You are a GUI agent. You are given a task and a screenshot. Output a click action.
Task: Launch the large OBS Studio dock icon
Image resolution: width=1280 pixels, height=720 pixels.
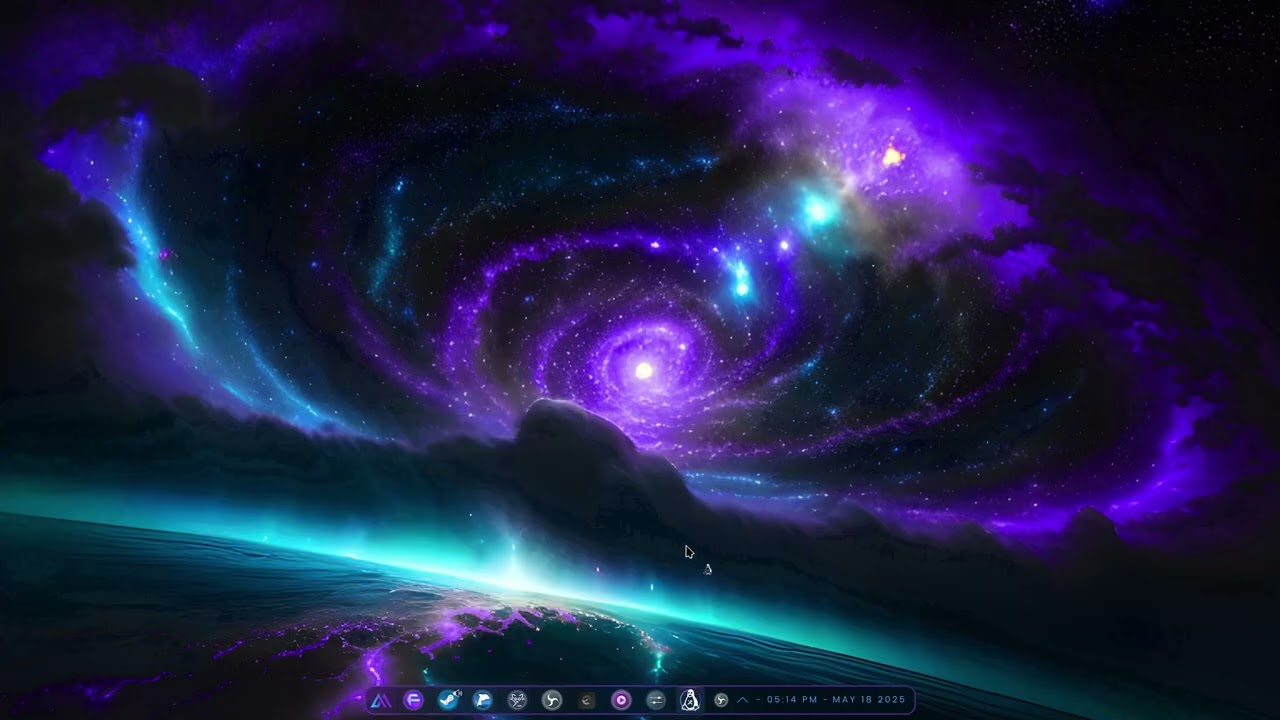tap(551, 700)
